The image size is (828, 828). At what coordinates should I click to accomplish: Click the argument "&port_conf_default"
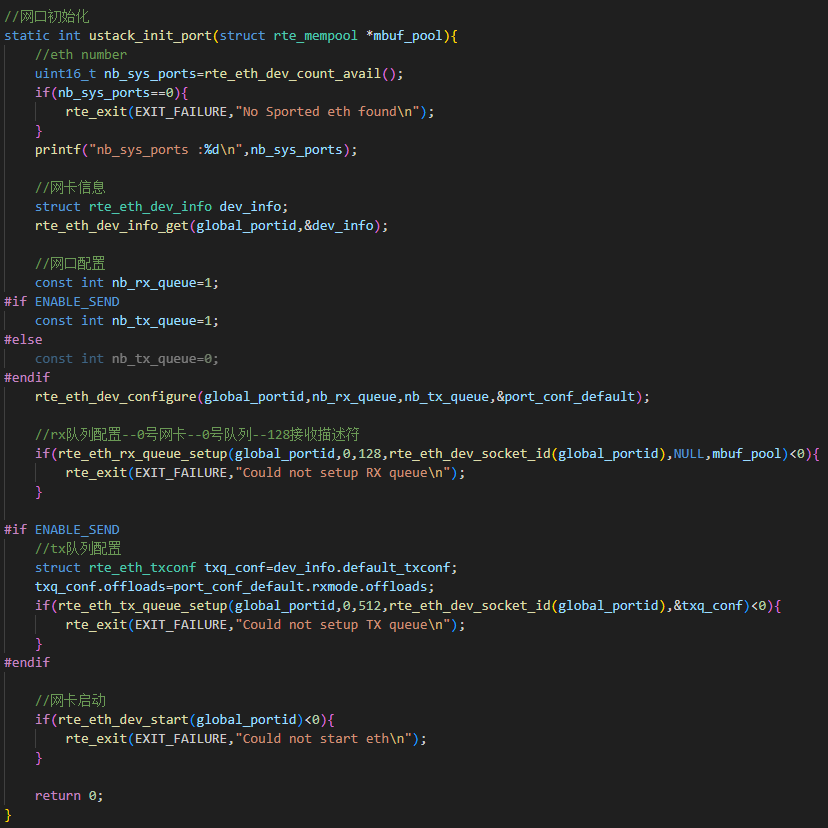tap(566, 397)
